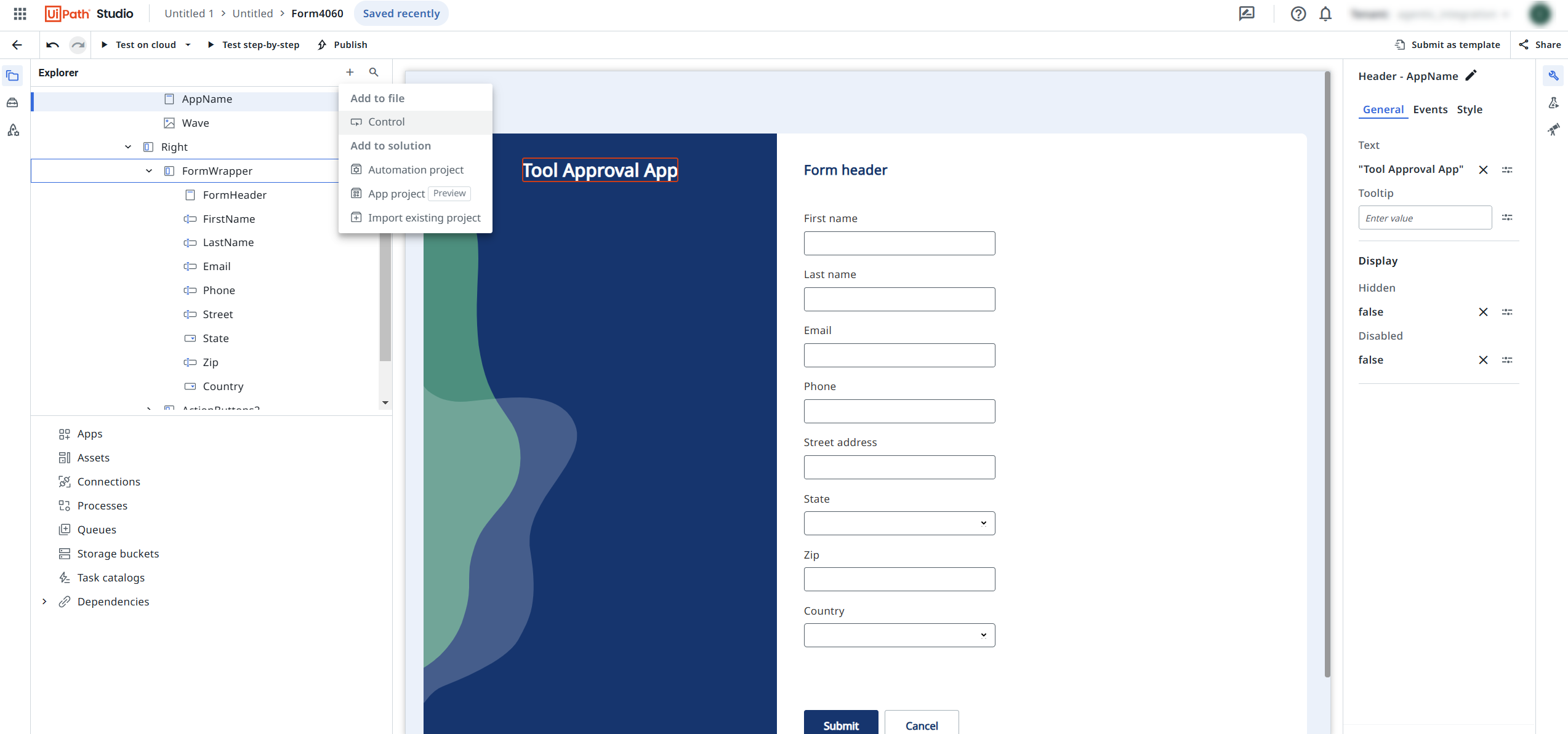Image resolution: width=1568 pixels, height=734 pixels.
Task: Open the notifications bell
Action: click(x=1325, y=14)
